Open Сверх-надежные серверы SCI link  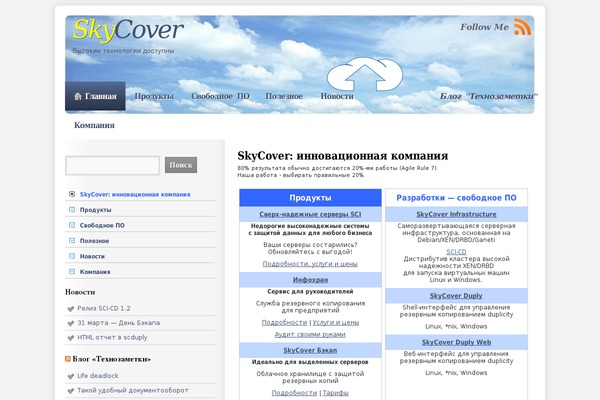(310, 214)
